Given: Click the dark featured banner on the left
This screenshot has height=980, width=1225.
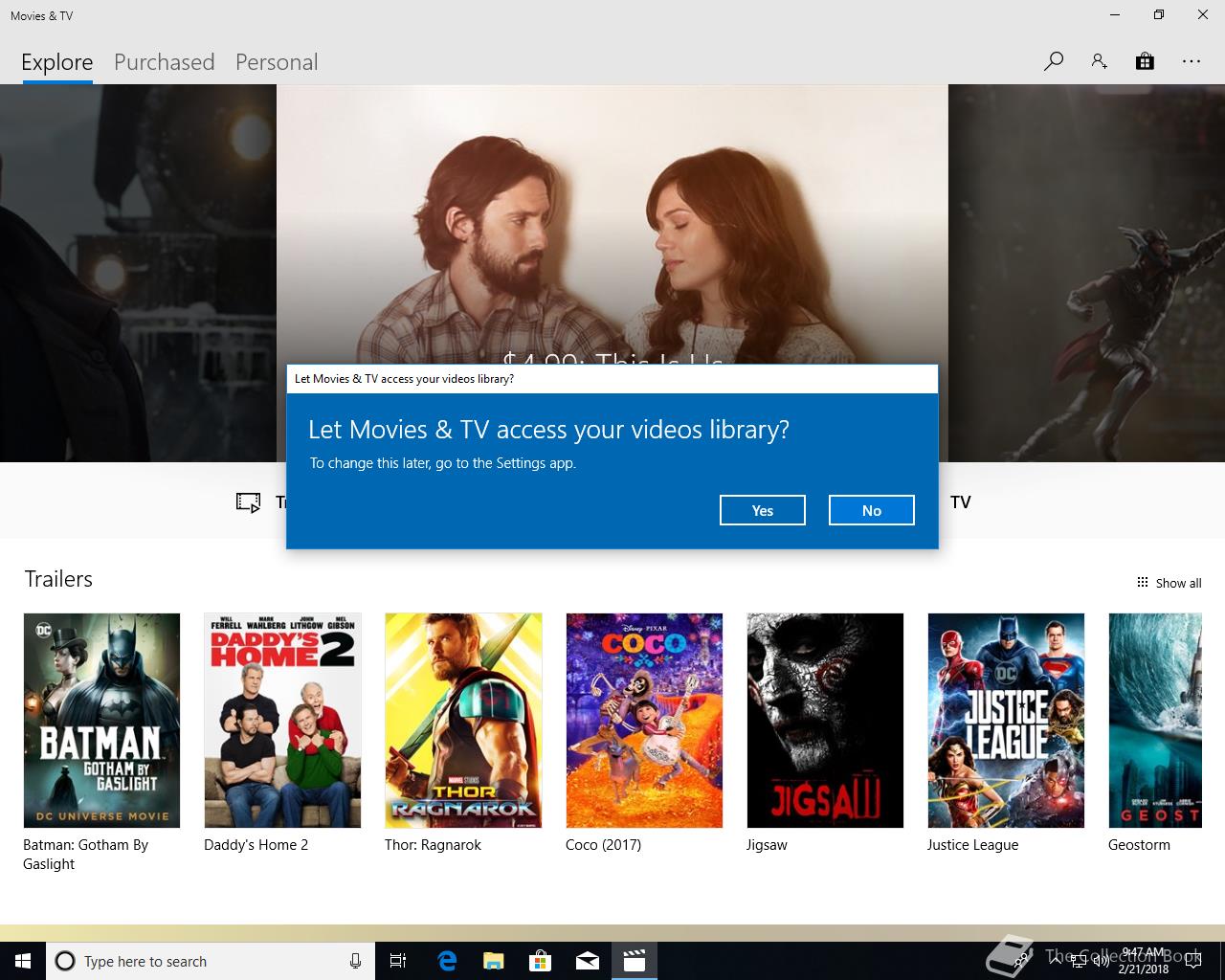Looking at the screenshot, I should [x=138, y=273].
